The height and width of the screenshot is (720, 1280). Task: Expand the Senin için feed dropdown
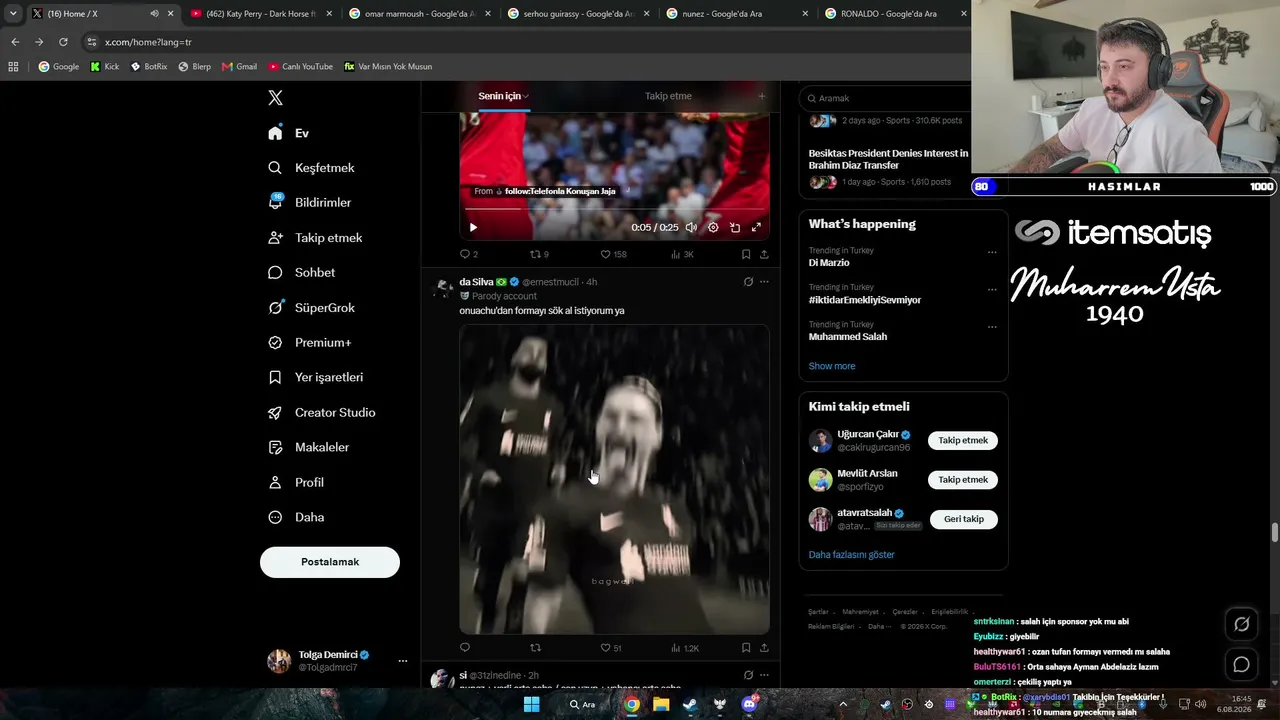coord(526,96)
